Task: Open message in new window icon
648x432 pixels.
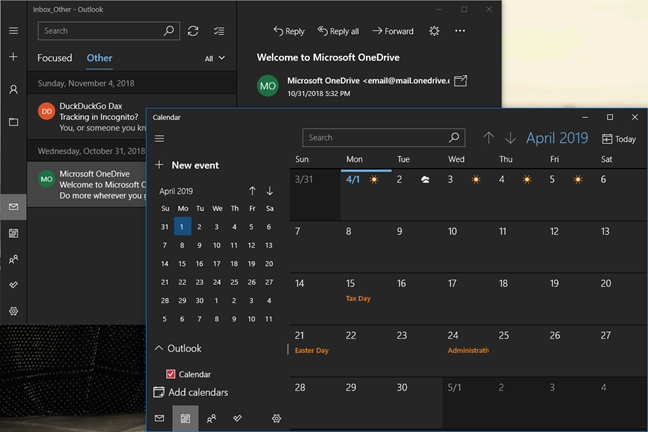Action: click(460, 81)
